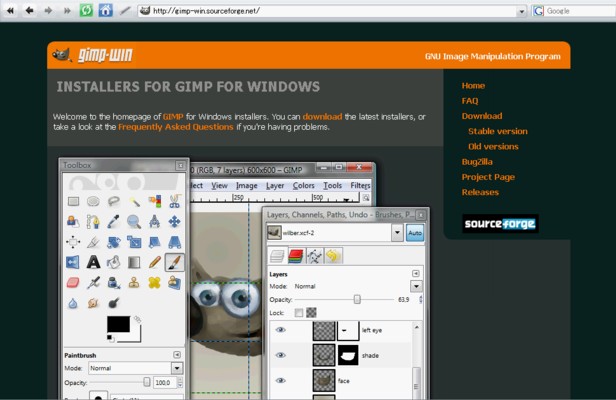
Task: Select the Clone stamp tool
Action: (x=134, y=283)
